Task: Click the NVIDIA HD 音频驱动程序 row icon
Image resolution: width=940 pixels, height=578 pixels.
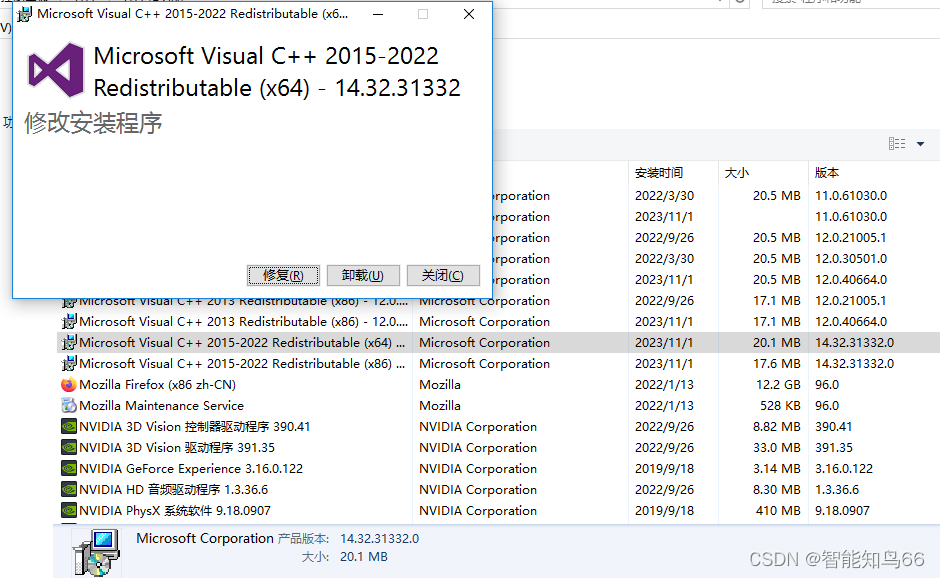Action: tap(69, 489)
